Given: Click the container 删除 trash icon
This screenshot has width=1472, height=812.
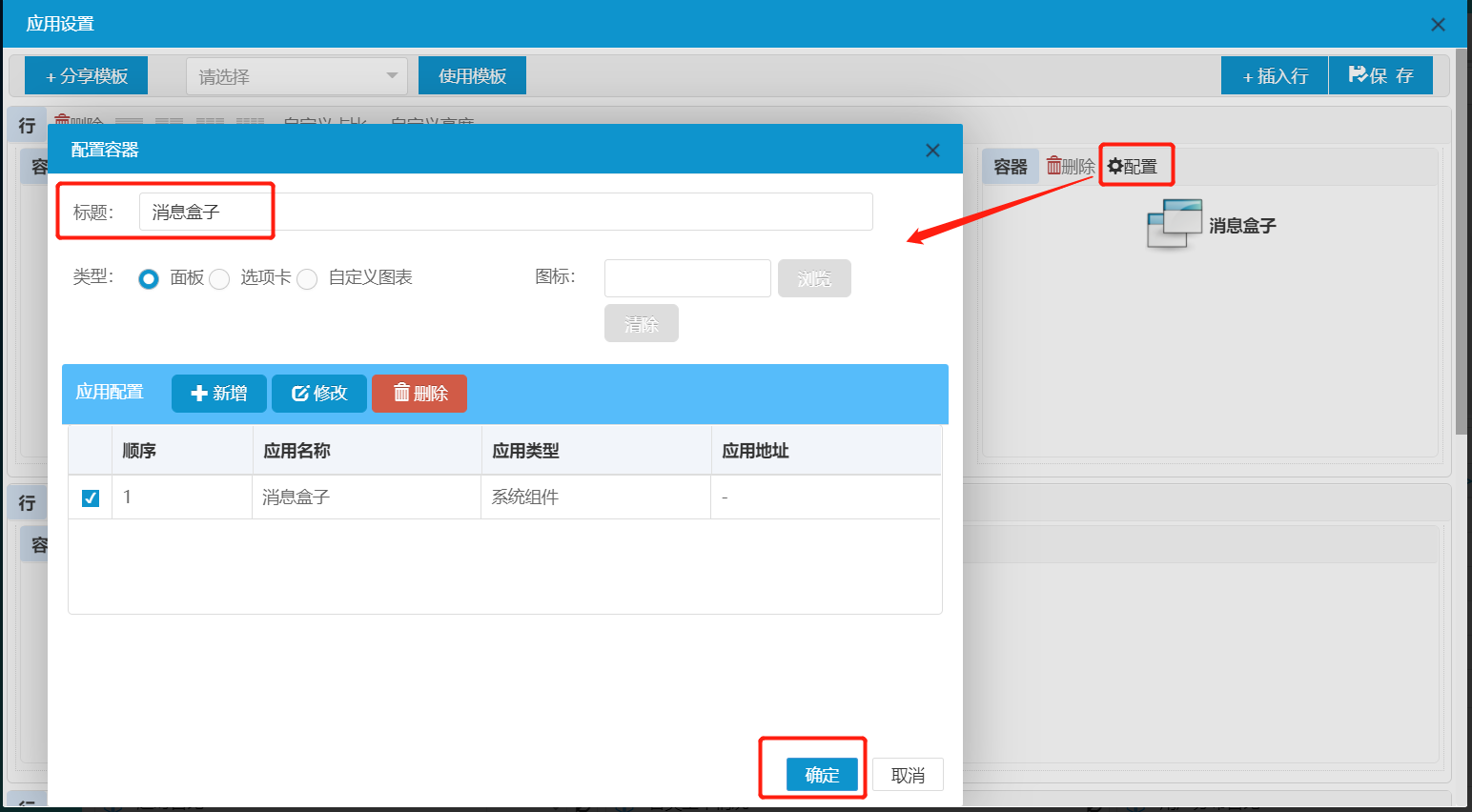Looking at the screenshot, I should click(1054, 166).
